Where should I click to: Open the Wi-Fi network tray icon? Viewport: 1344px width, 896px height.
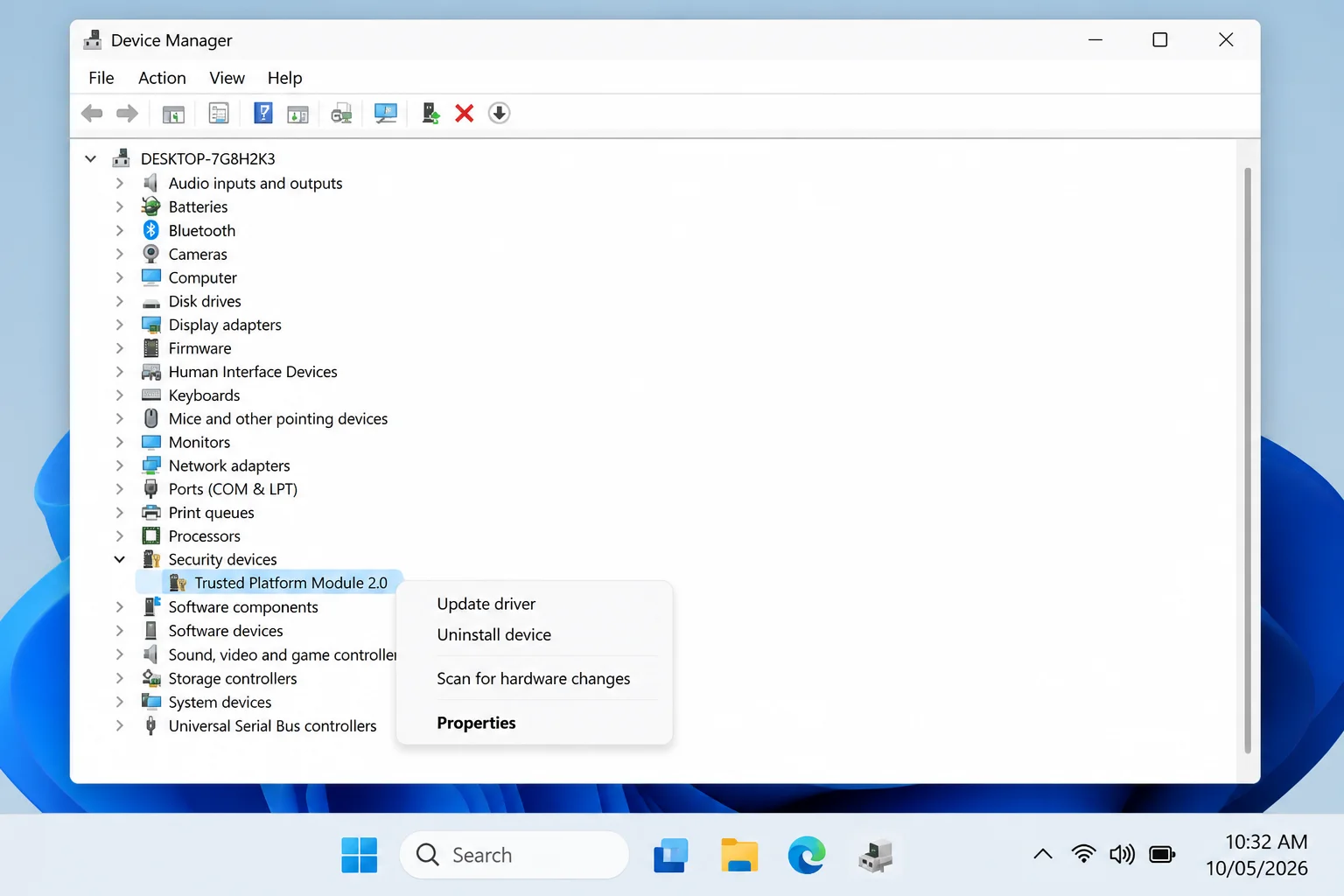click(x=1083, y=854)
